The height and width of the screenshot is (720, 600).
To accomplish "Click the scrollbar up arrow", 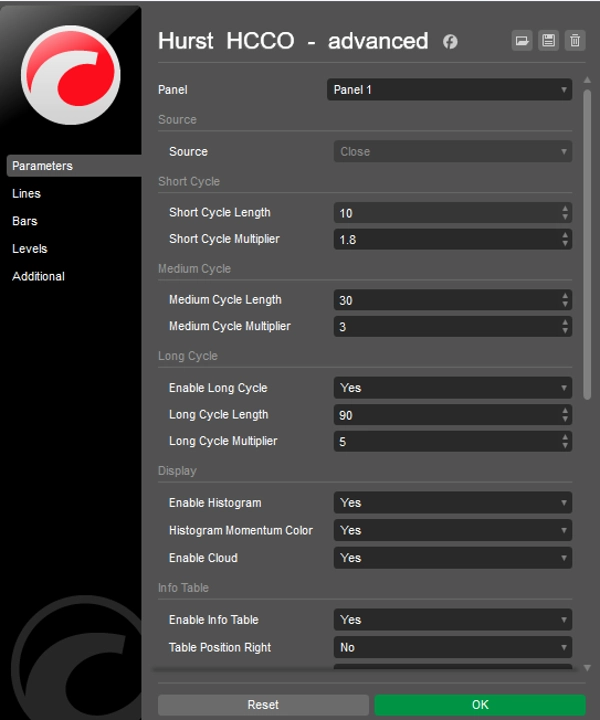I will pos(587,80).
